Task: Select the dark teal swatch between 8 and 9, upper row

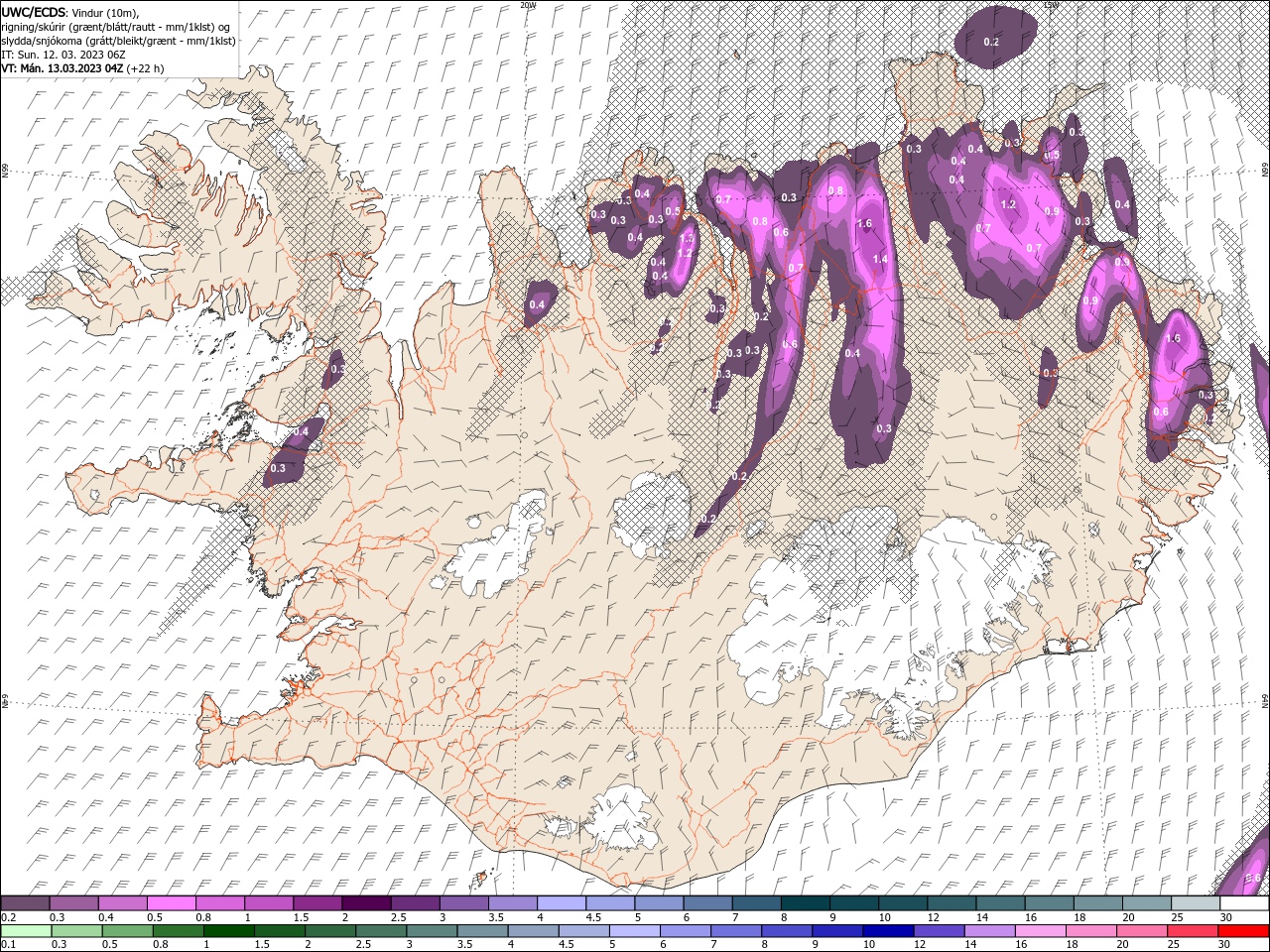Action: pos(805,903)
